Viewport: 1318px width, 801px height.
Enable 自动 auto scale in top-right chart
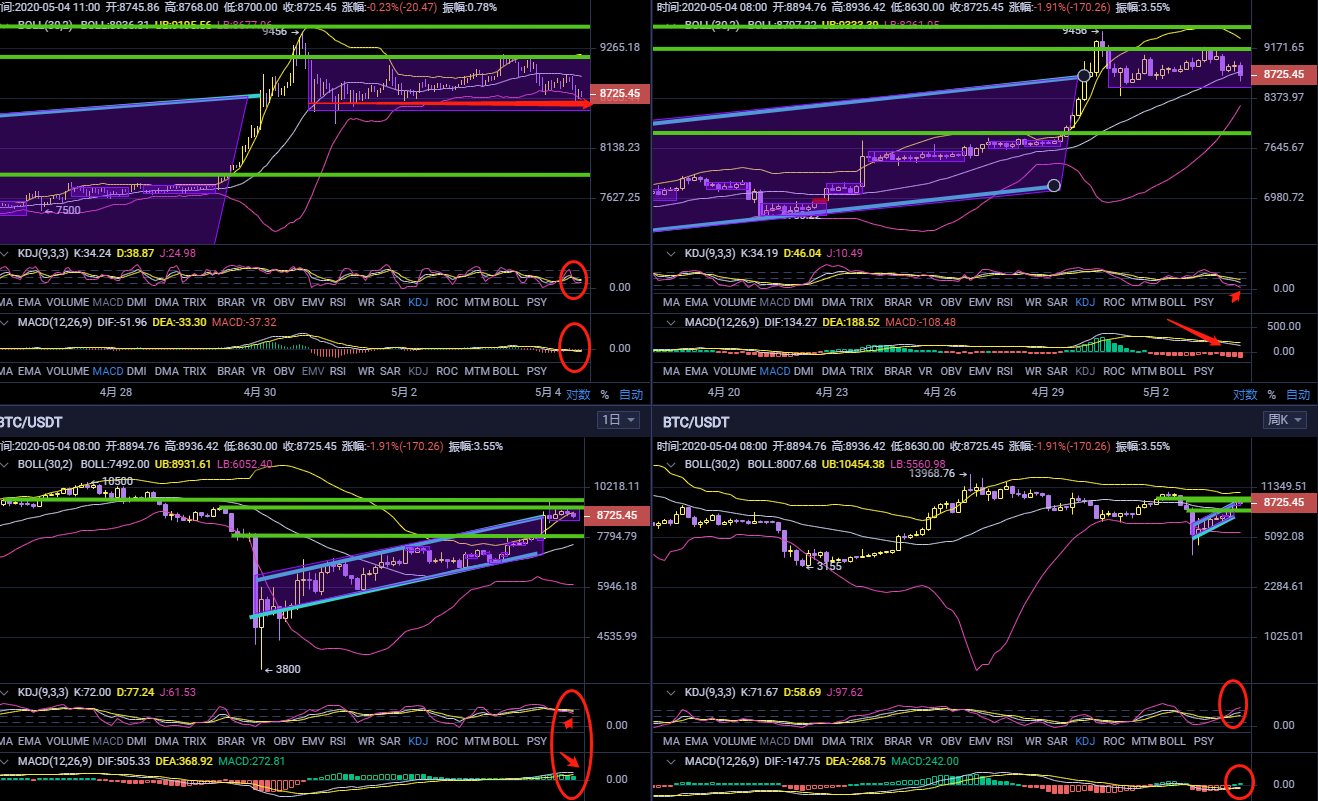tap(1297, 394)
